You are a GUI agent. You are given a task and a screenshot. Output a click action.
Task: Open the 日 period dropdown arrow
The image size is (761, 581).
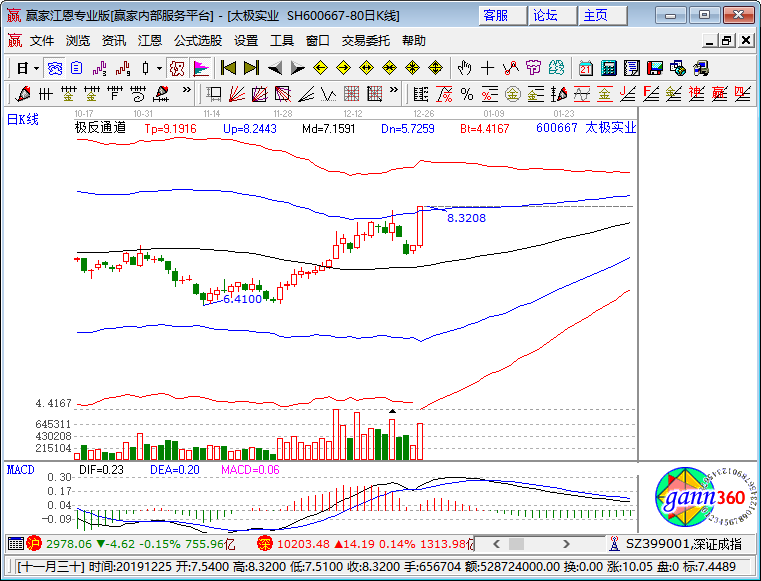37,68
